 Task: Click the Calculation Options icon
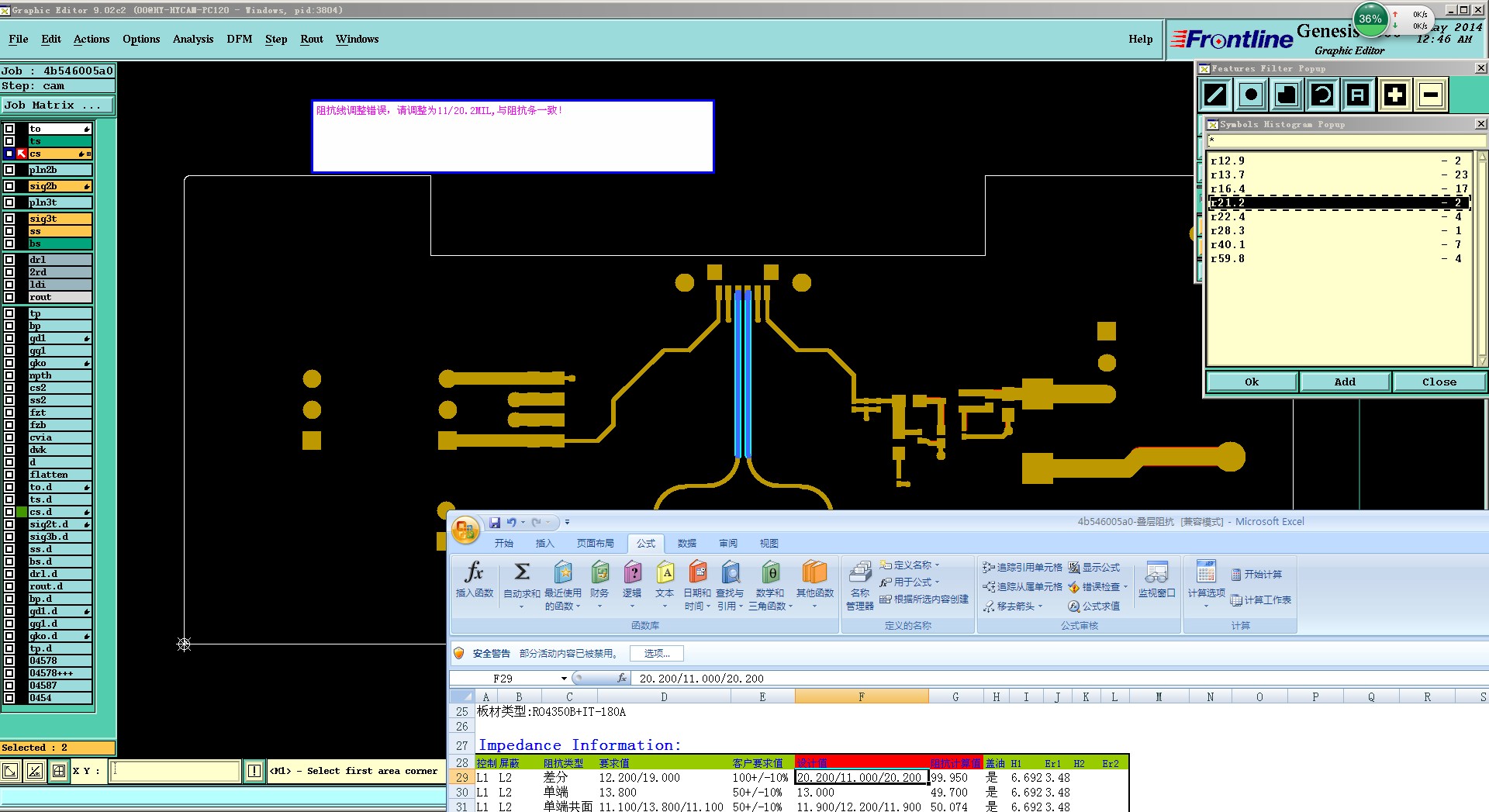[1206, 572]
